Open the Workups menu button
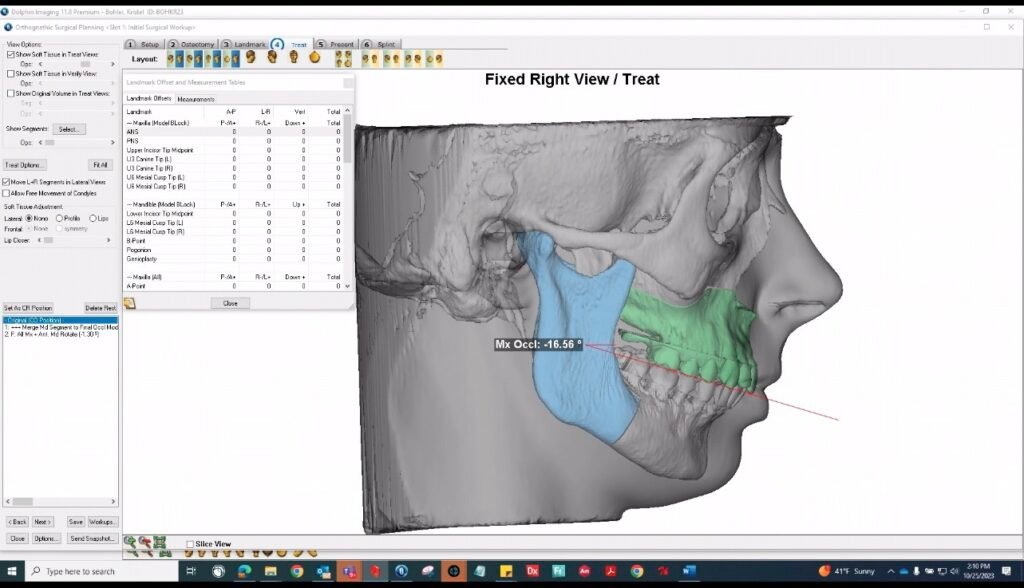1024x588 pixels. click(103, 522)
